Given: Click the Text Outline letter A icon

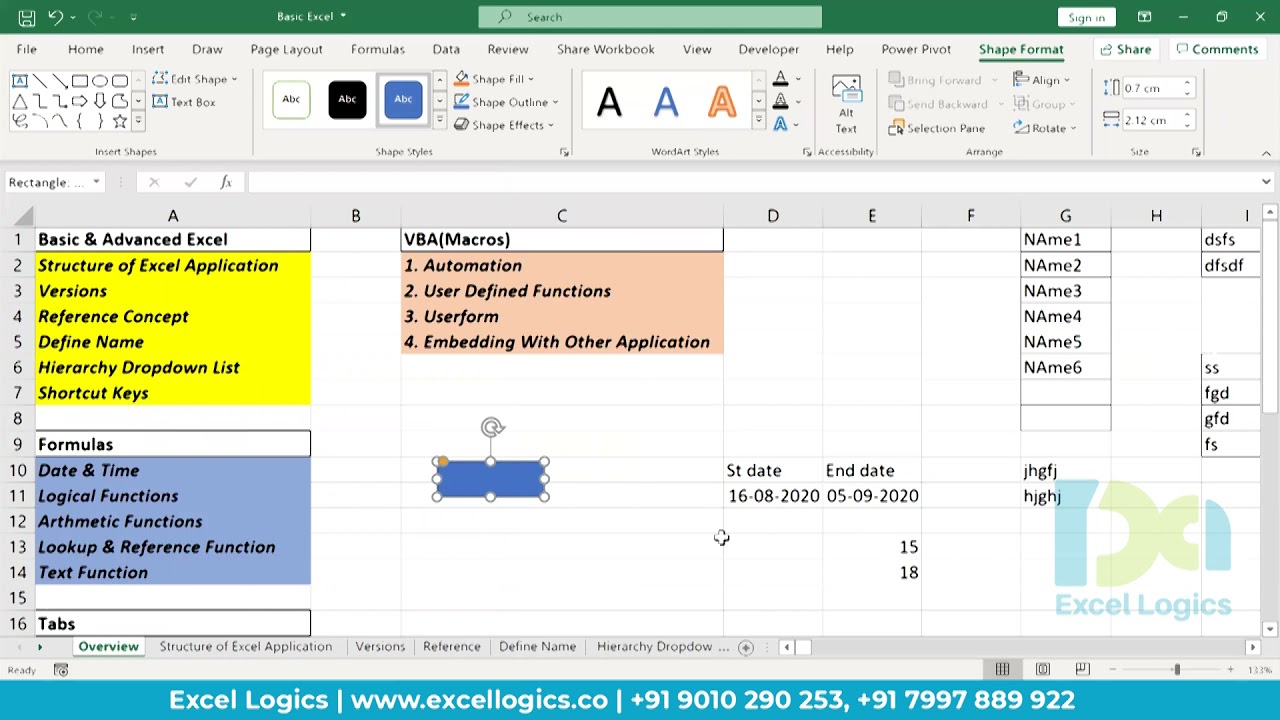Looking at the screenshot, I should 781,102.
